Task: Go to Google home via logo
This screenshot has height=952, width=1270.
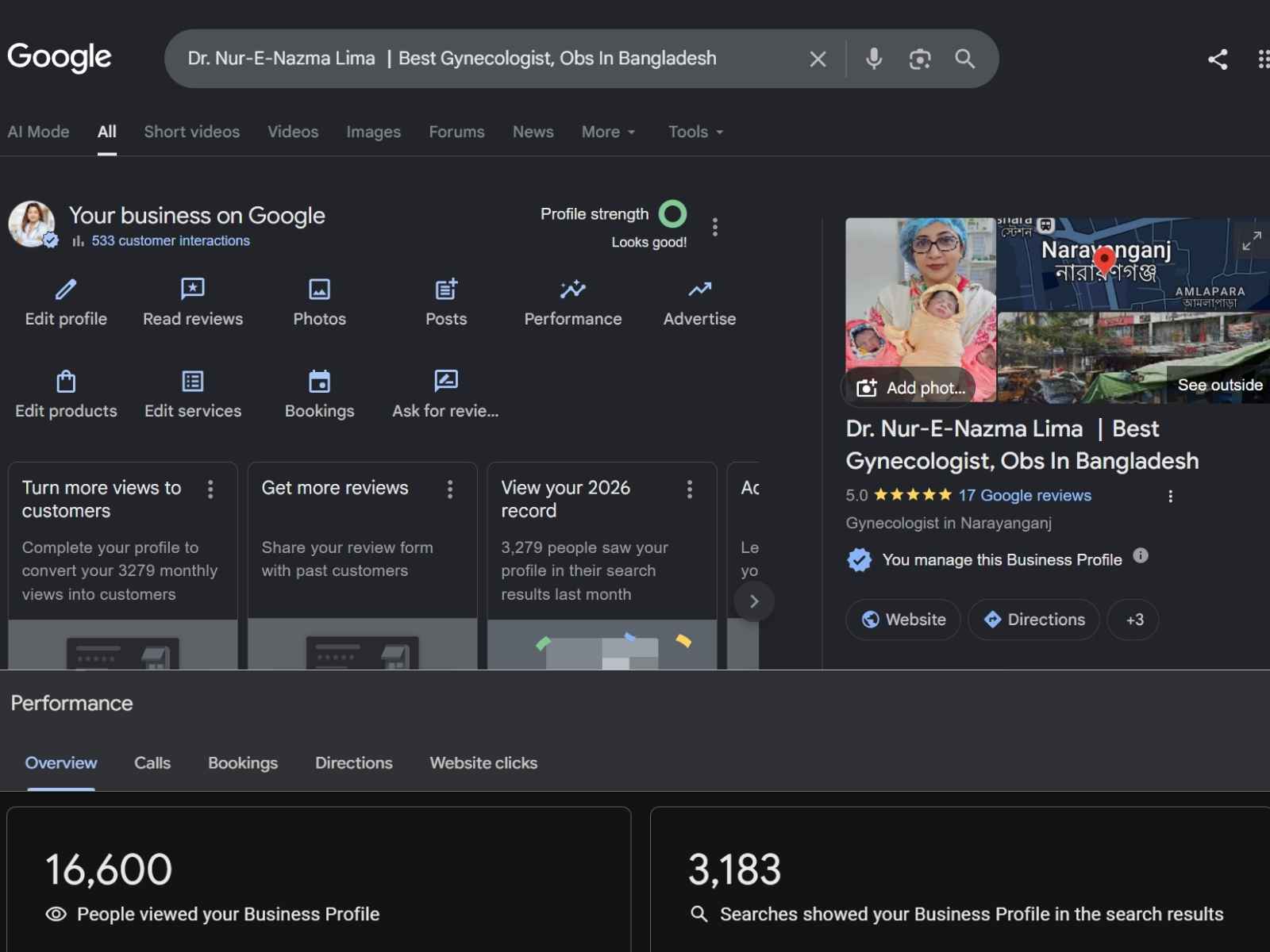Action: [60, 57]
